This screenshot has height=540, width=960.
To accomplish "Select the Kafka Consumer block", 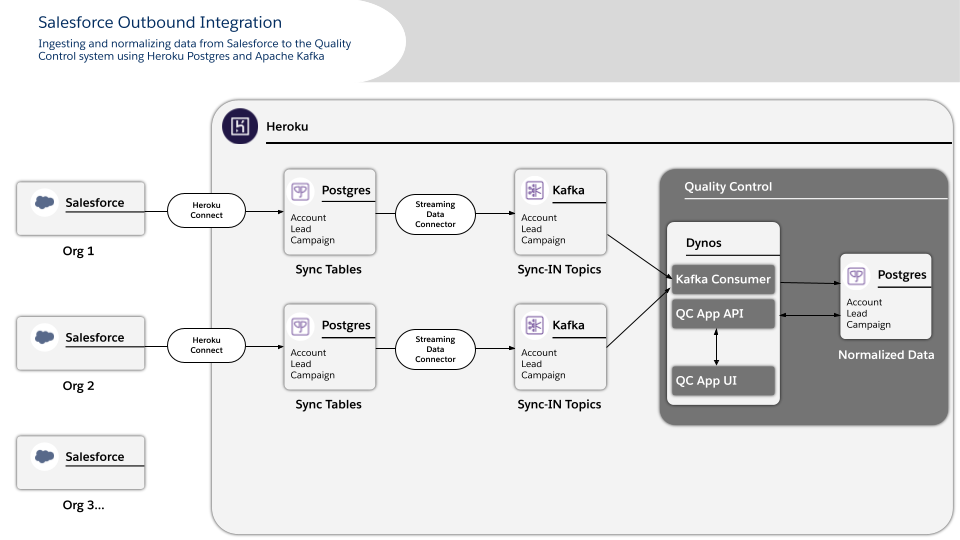I will pyautogui.click(x=723, y=279).
